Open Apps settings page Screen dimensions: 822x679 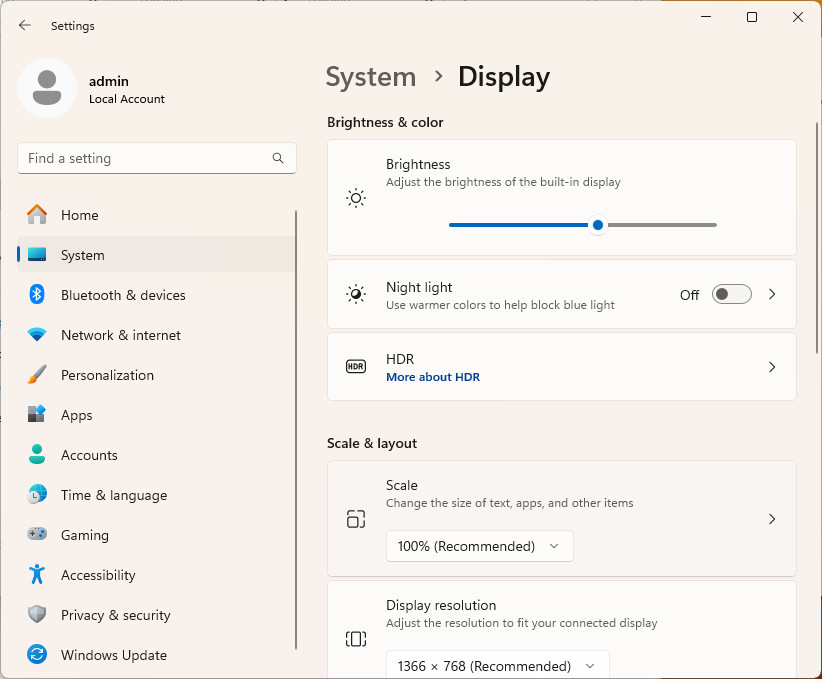156,415
